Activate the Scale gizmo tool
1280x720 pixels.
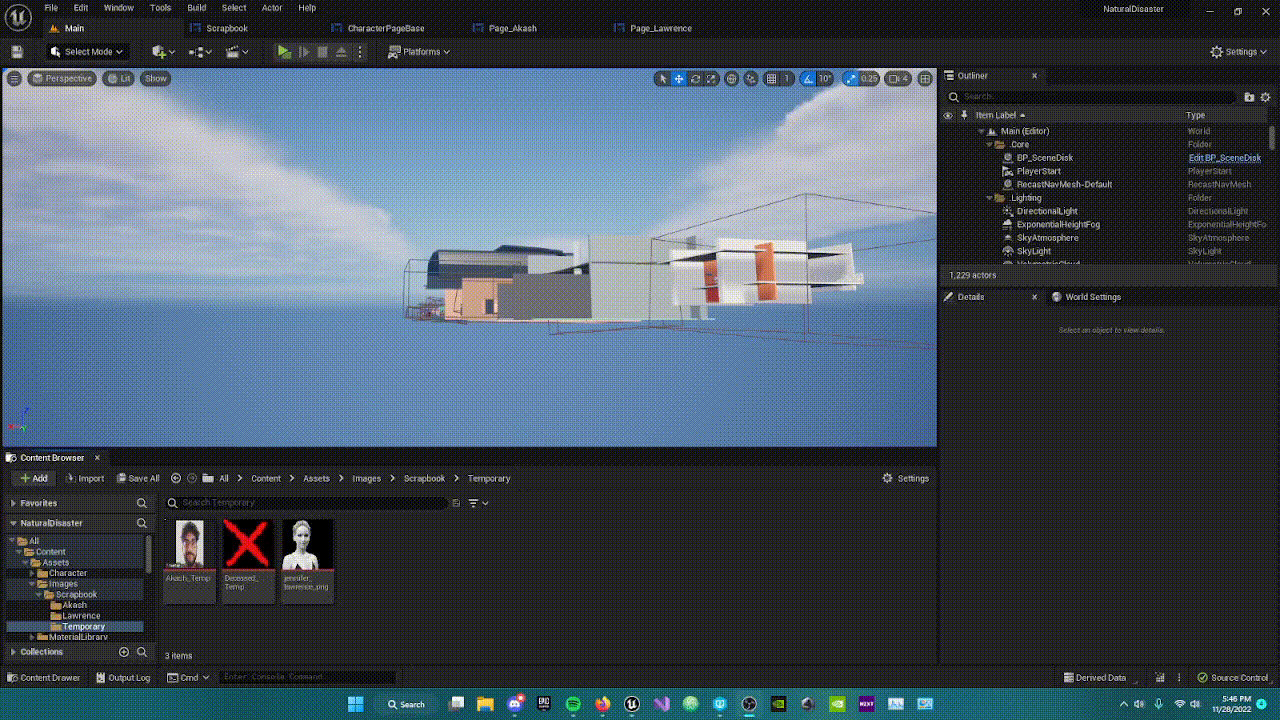pyautogui.click(x=711, y=78)
